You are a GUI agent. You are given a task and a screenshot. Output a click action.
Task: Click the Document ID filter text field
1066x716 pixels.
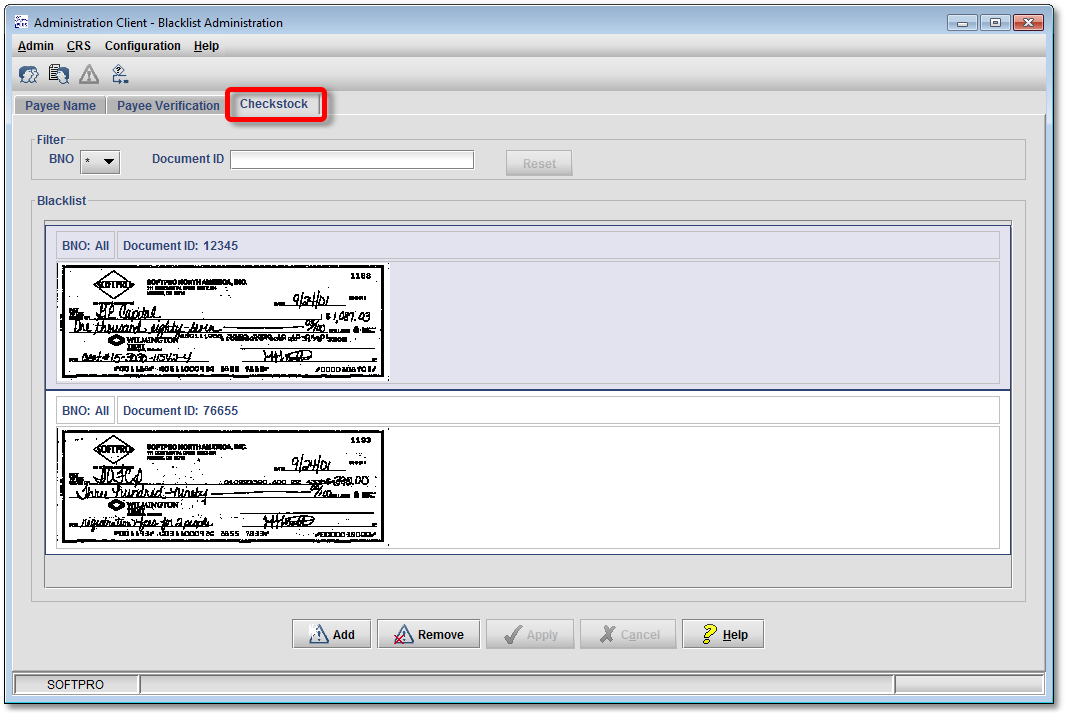click(352, 160)
